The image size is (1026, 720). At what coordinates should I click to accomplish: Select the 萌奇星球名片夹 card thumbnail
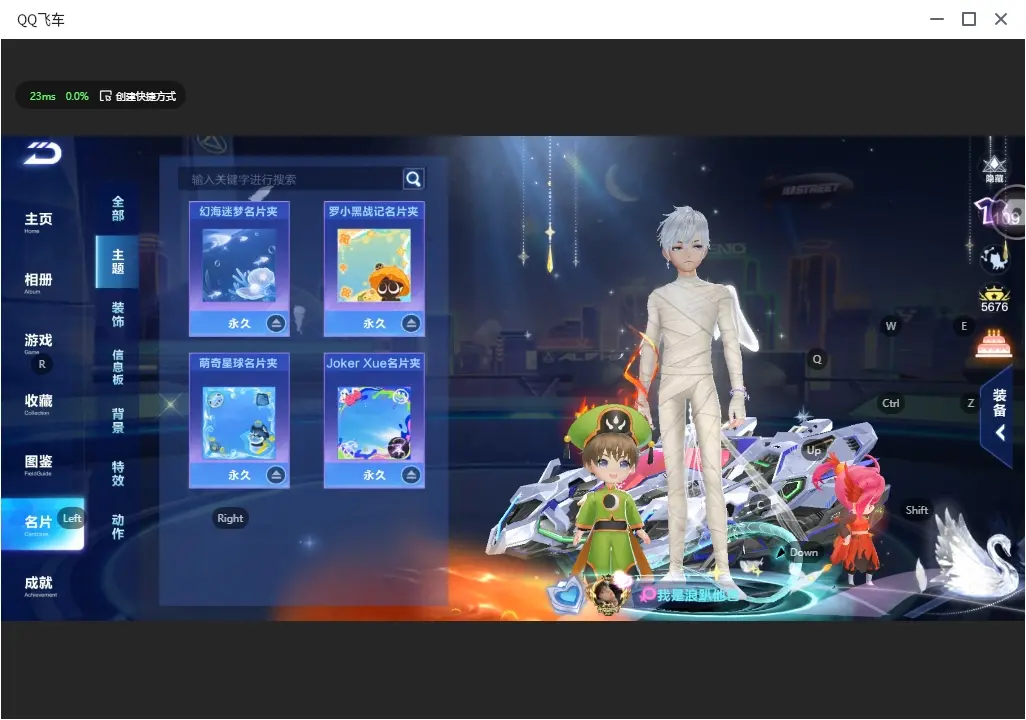click(239, 423)
